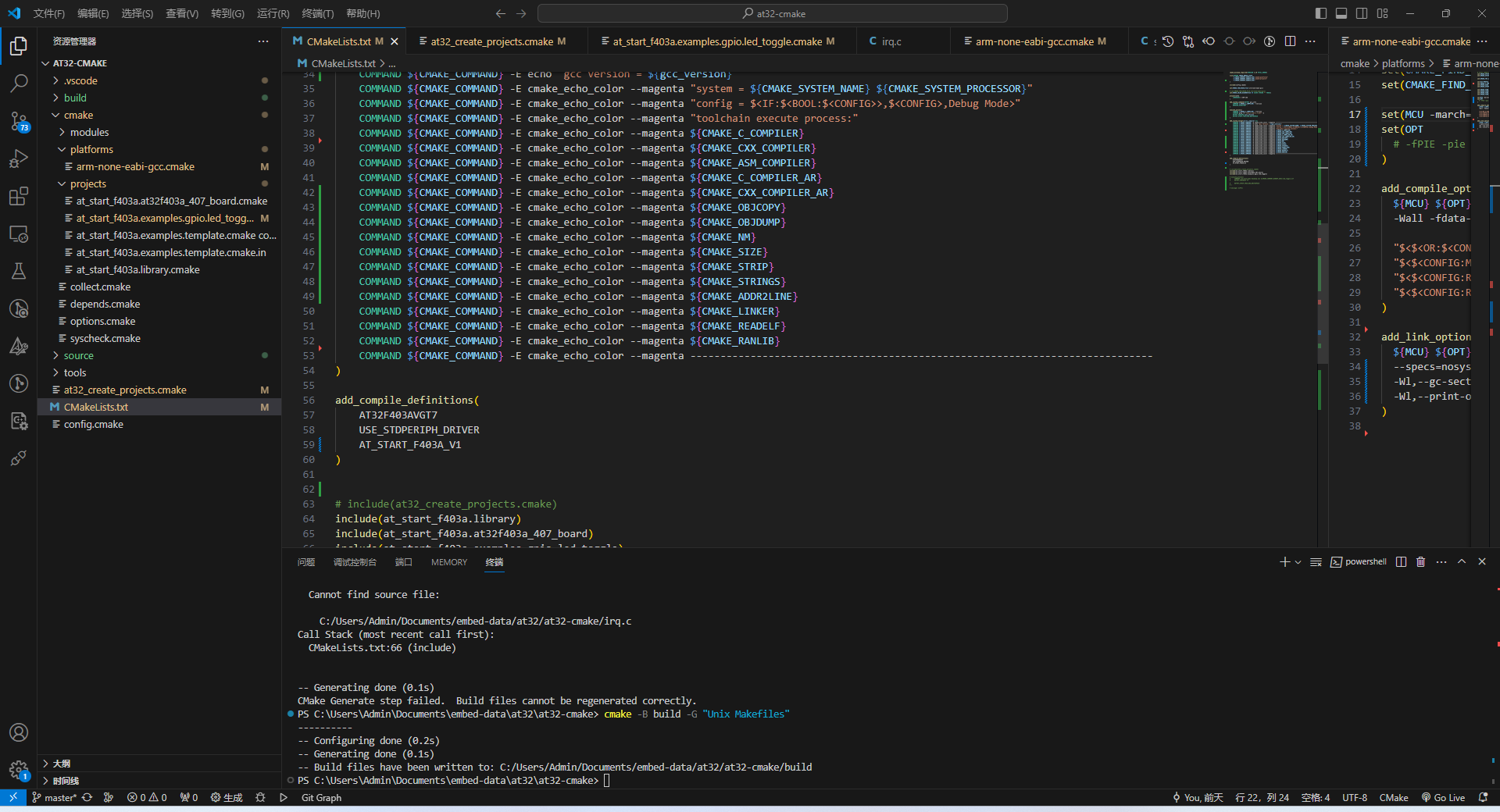Click the at32-cmake command center search box
Image resolution: width=1500 pixels, height=812 pixels.
[x=773, y=13]
